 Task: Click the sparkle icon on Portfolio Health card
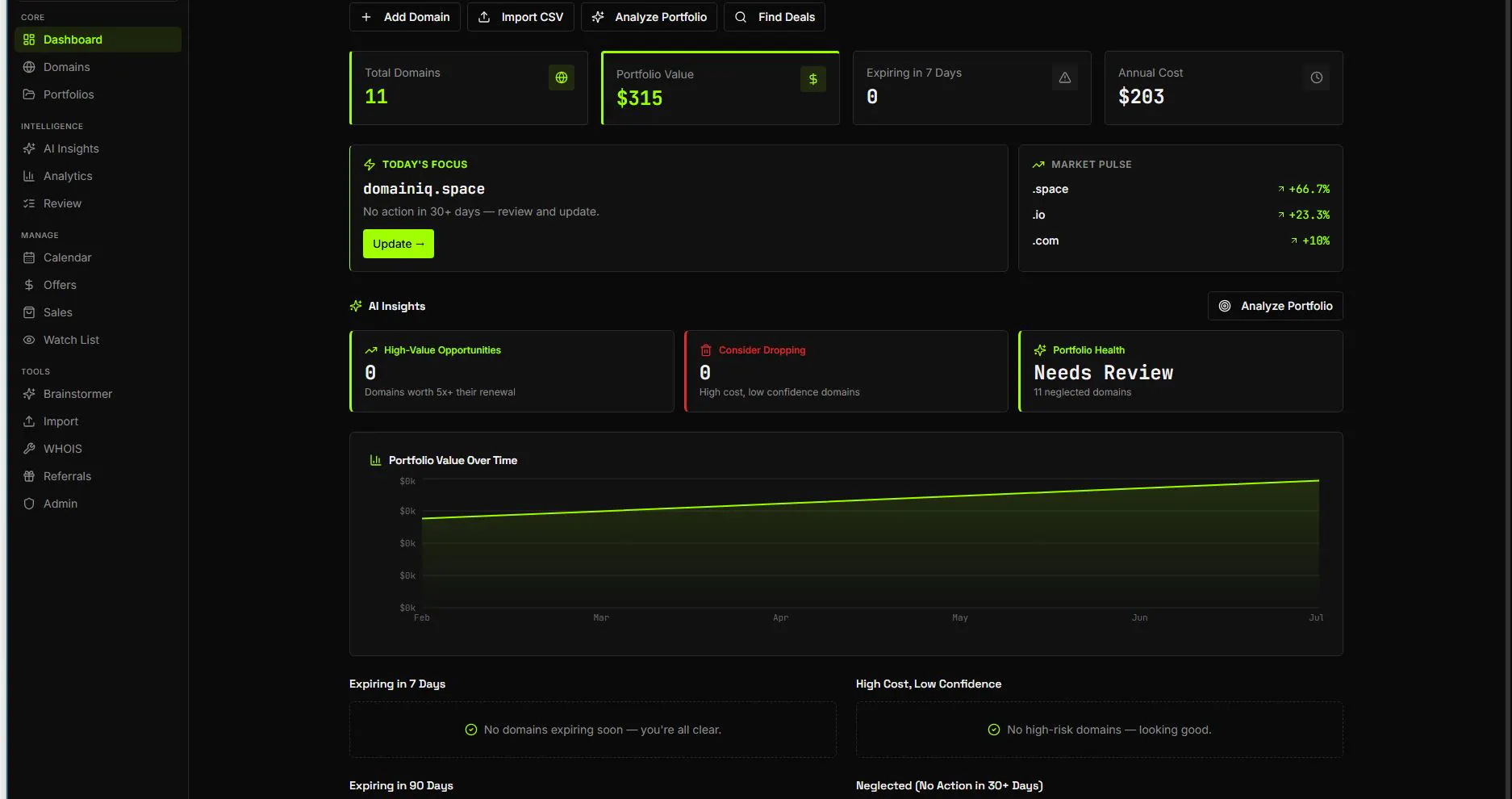click(1040, 350)
